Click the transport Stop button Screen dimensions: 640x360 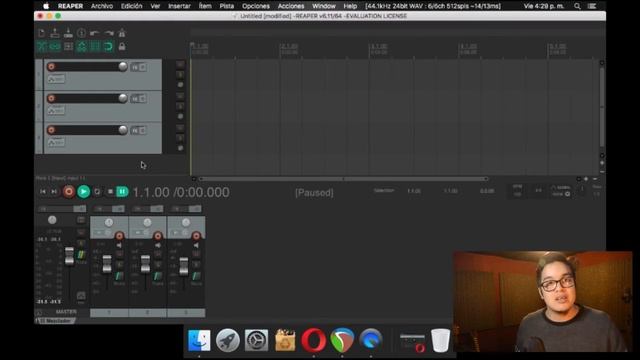[x=110, y=191]
